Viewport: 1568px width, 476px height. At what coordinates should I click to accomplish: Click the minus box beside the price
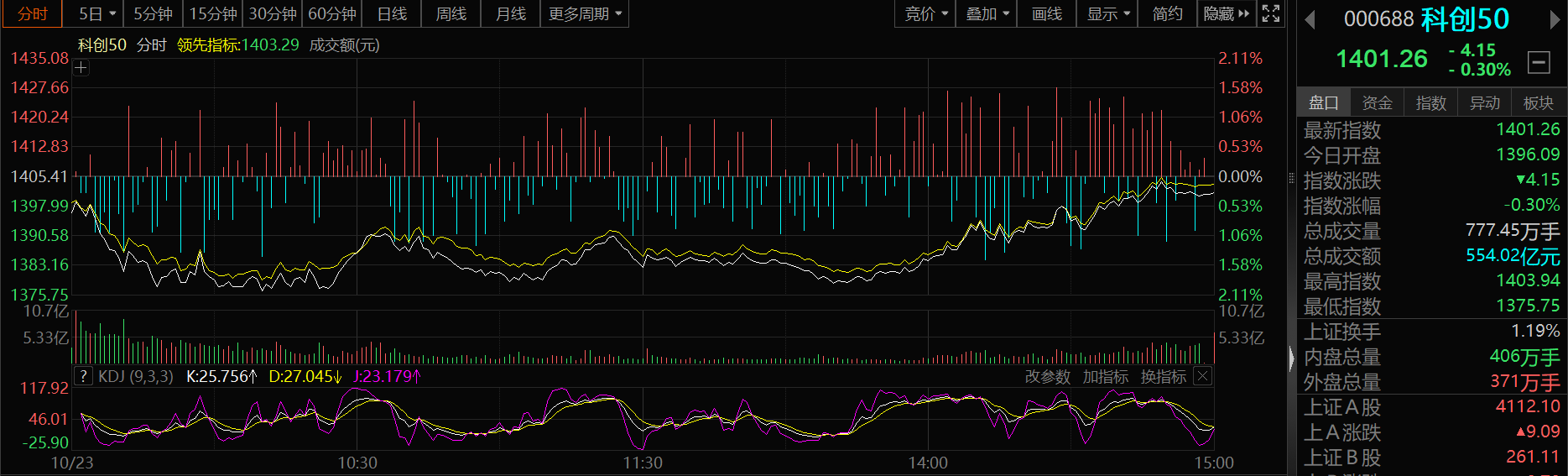1539,62
